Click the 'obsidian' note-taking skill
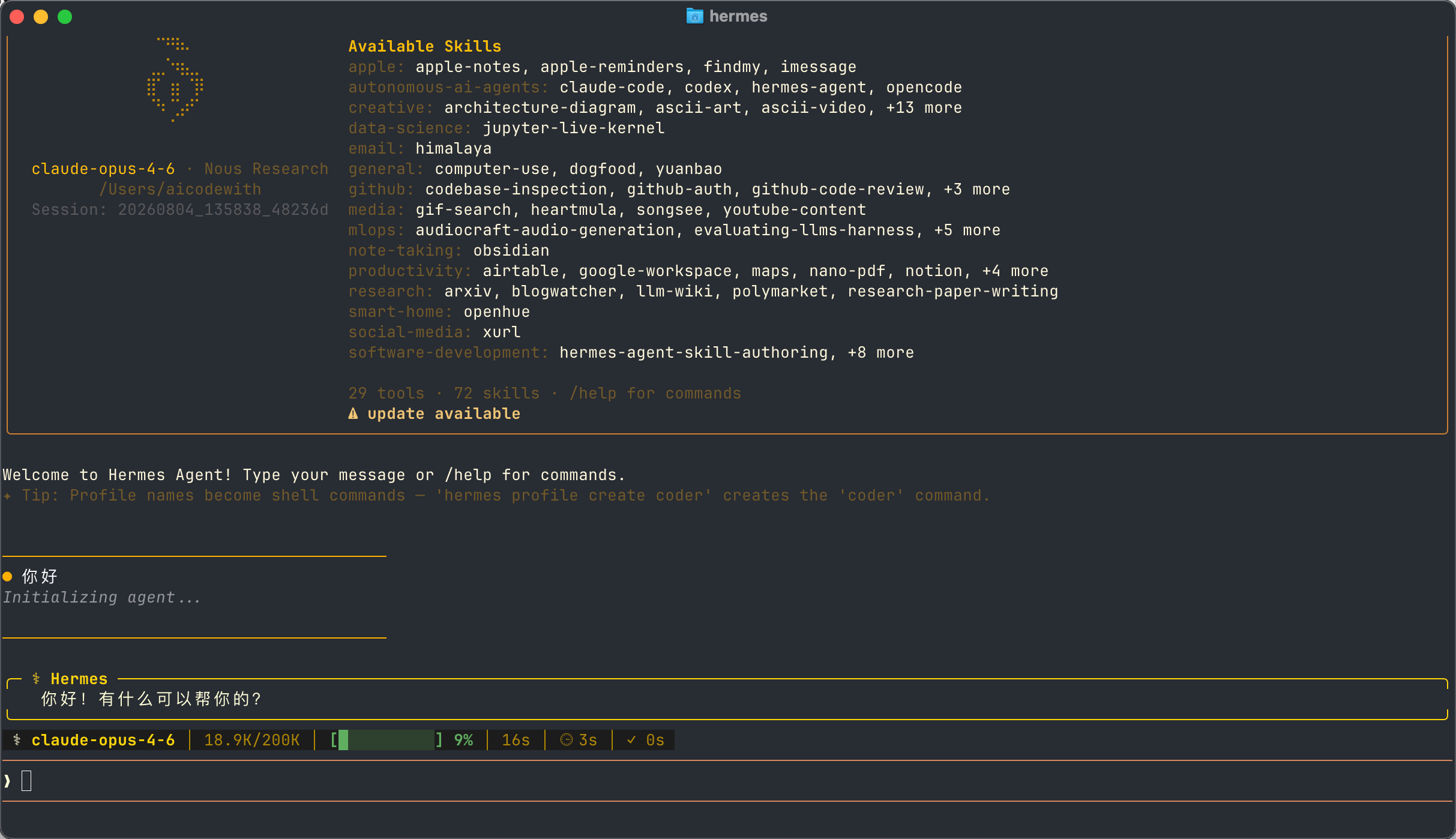The image size is (1456, 839). (511, 250)
